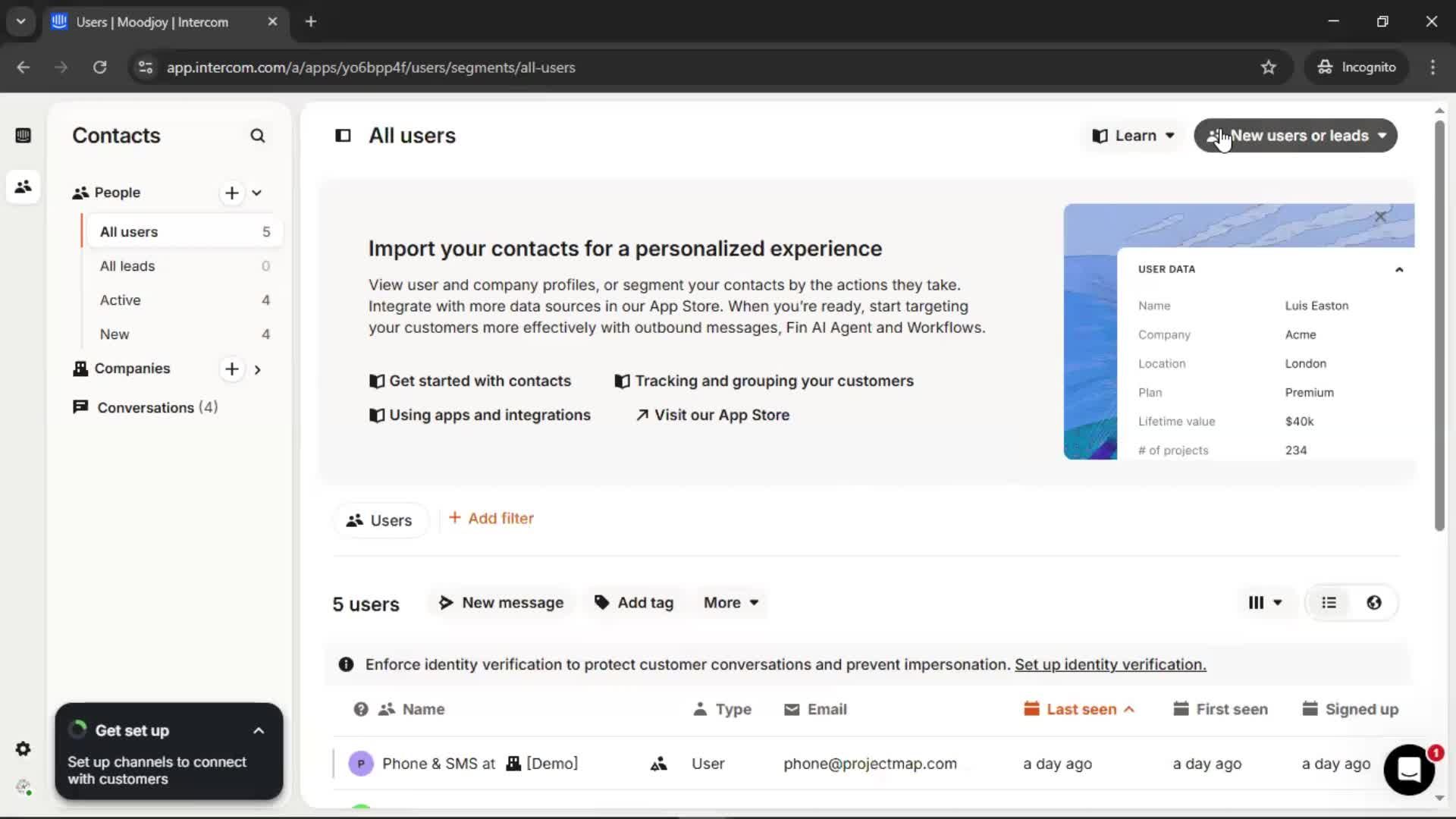1456x819 pixels.
Task: View site information icon in address bar
Action: pos(146,67)
